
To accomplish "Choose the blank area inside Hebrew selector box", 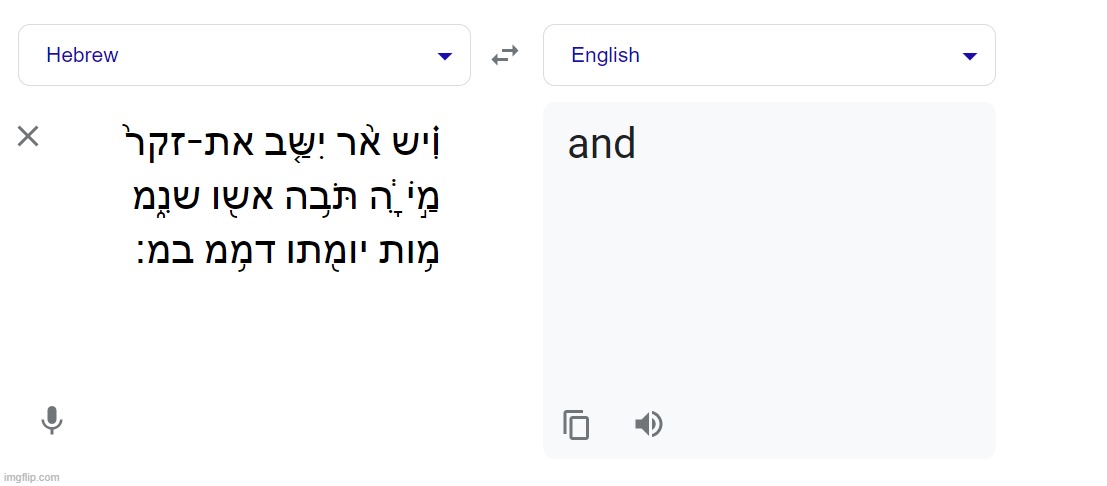I will pos(275,55).
